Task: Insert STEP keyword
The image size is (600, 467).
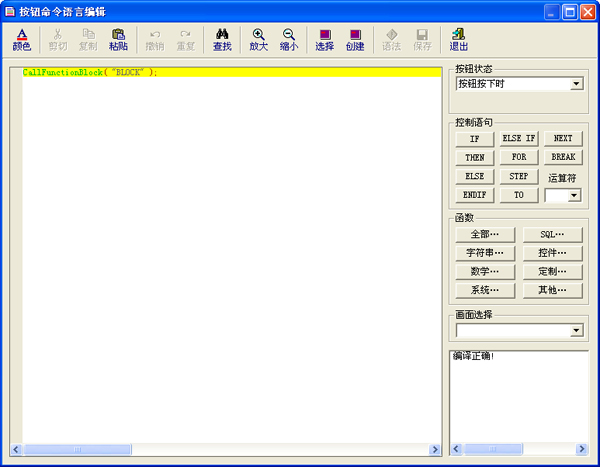Action: pyautogui.click(x=519, y=176)
